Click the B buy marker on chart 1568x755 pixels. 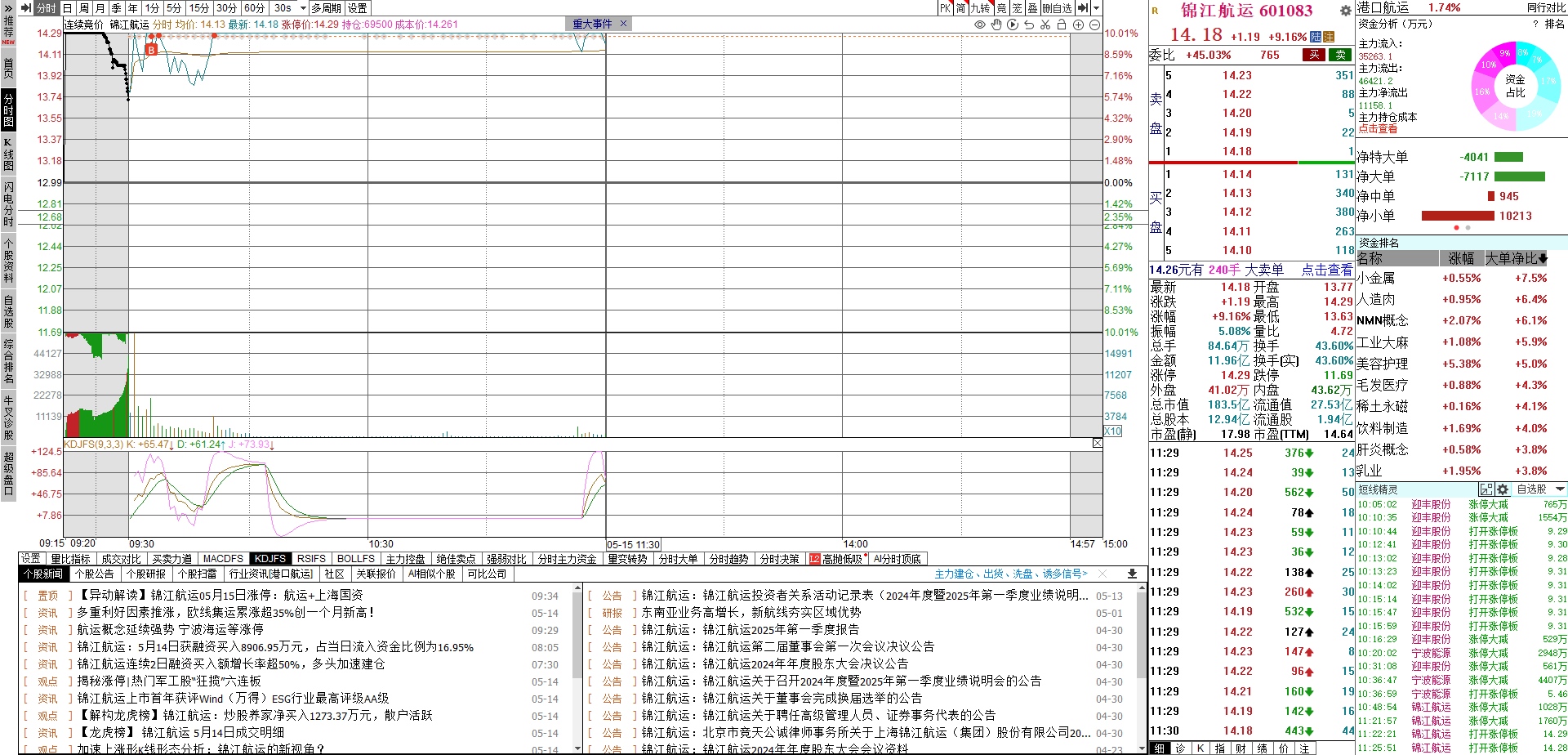[x=151, y=50]
